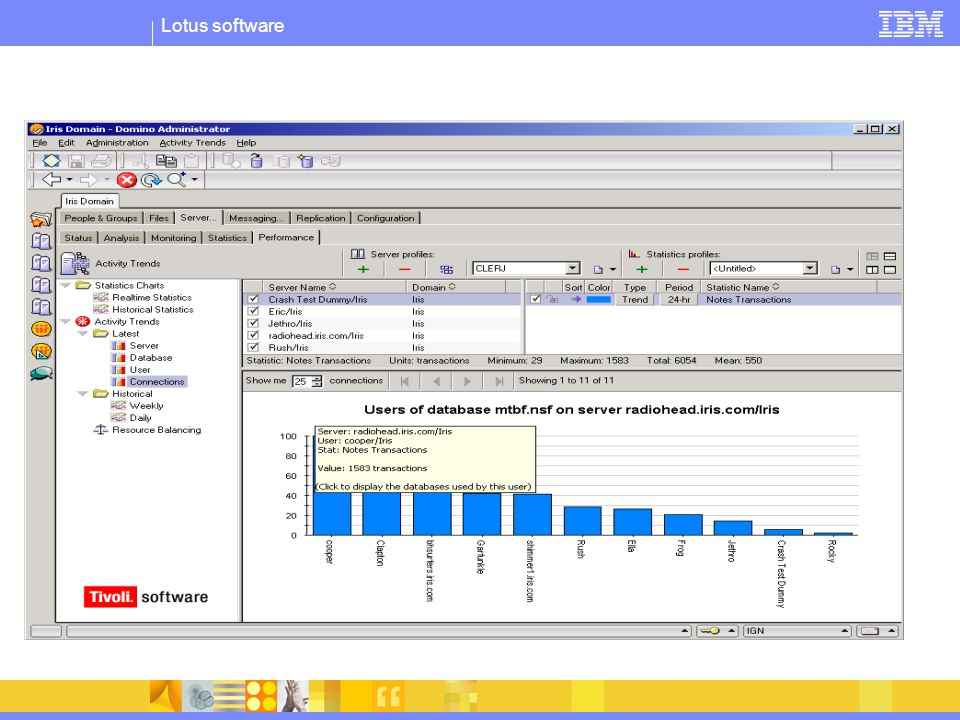Image resolution: width=960 pixels, height=720 pixels.
Task: Click the red minus to remove server profile
Action: (404, 269)
